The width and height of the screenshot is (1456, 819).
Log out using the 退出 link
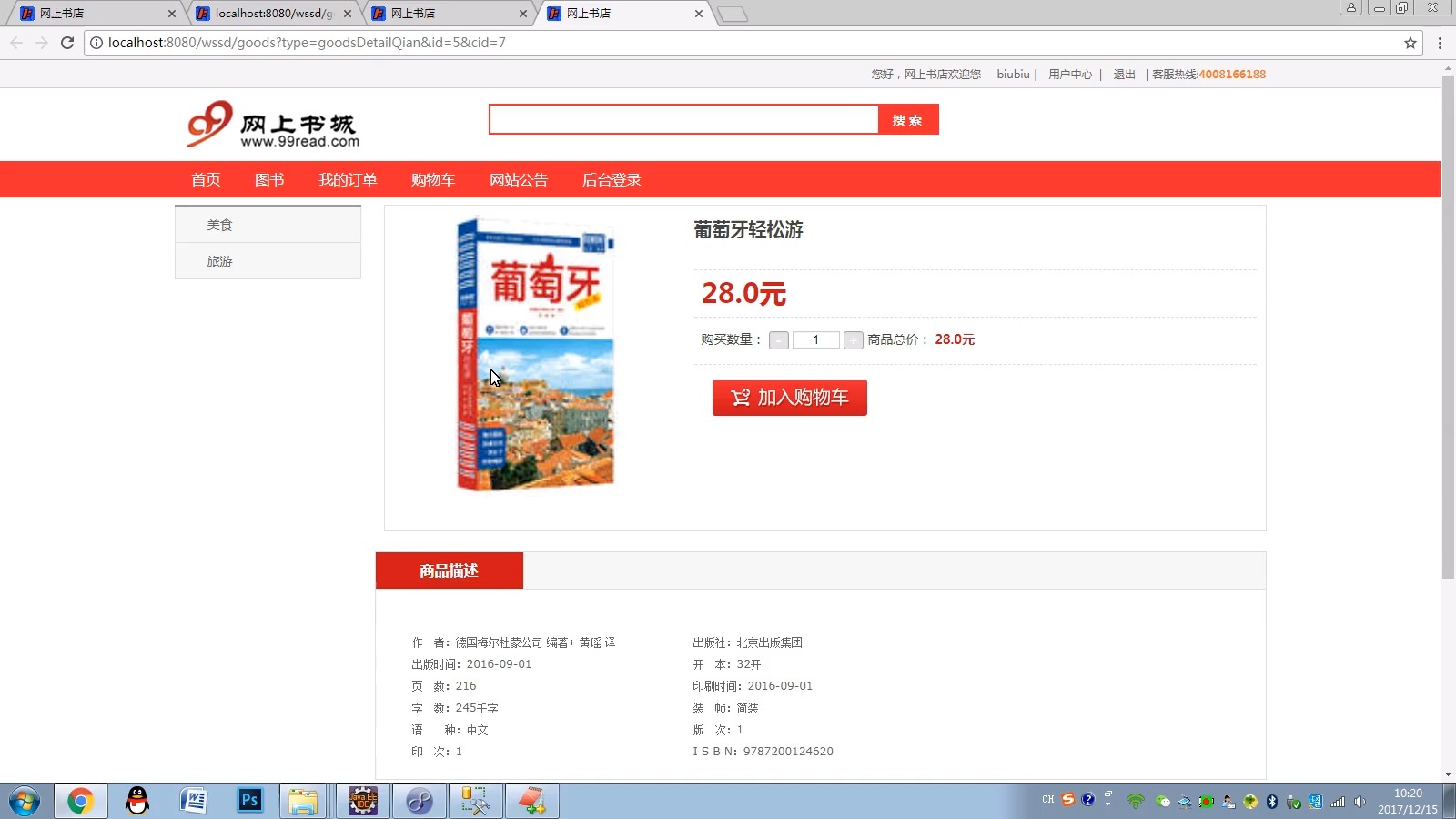[1123, 74]
